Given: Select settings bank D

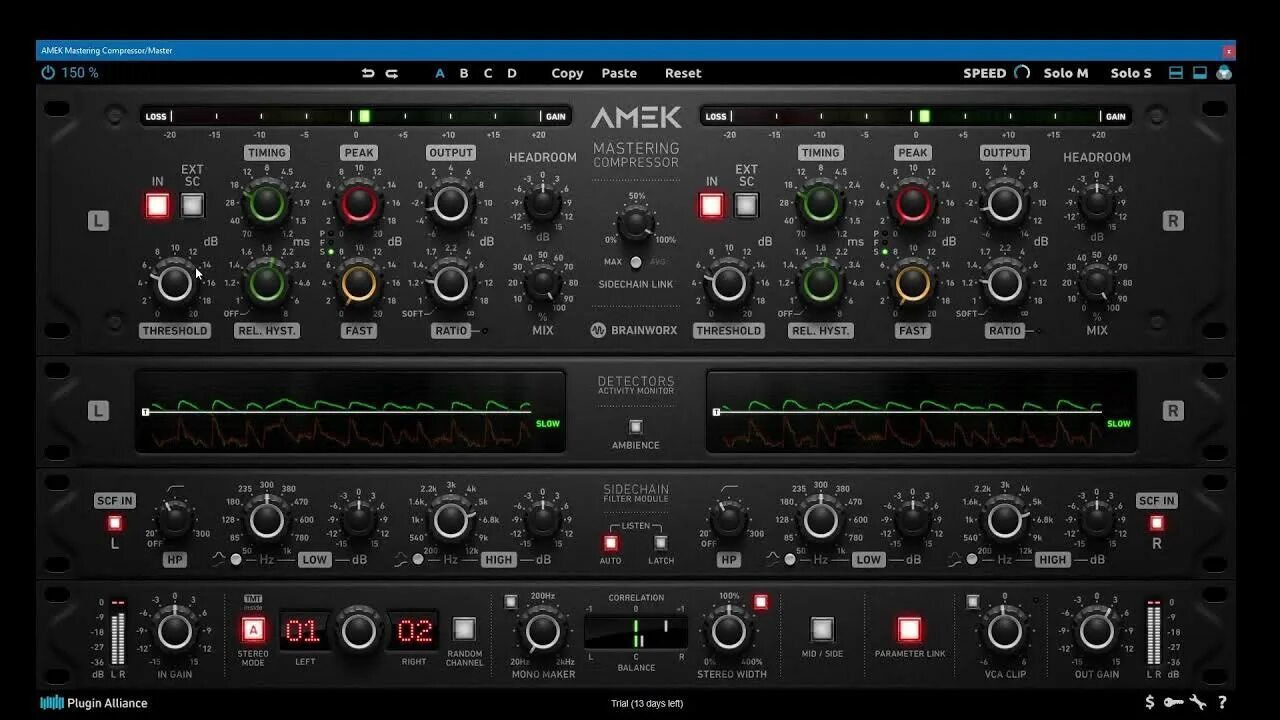Looking at the screenshot, I should 512,73.
